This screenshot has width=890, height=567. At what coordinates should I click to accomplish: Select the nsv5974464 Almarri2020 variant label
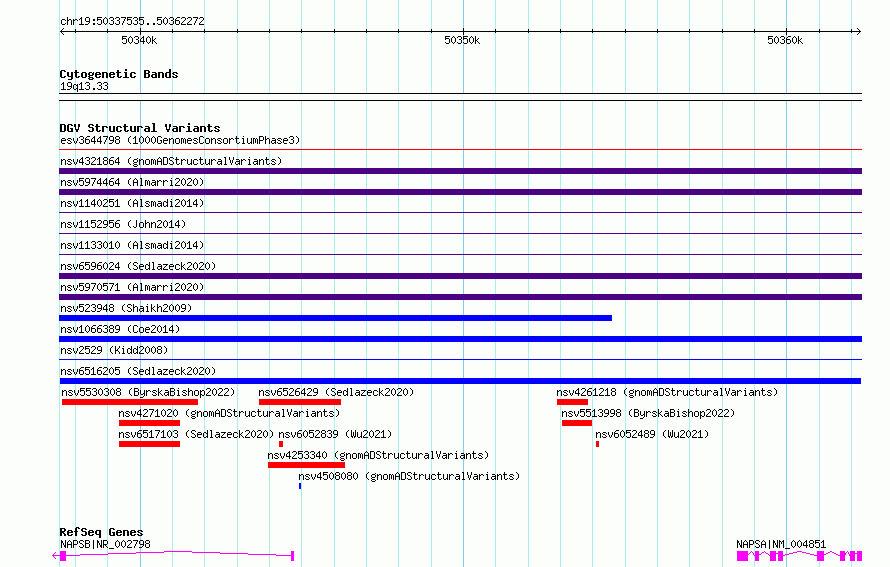coord(132,182)
